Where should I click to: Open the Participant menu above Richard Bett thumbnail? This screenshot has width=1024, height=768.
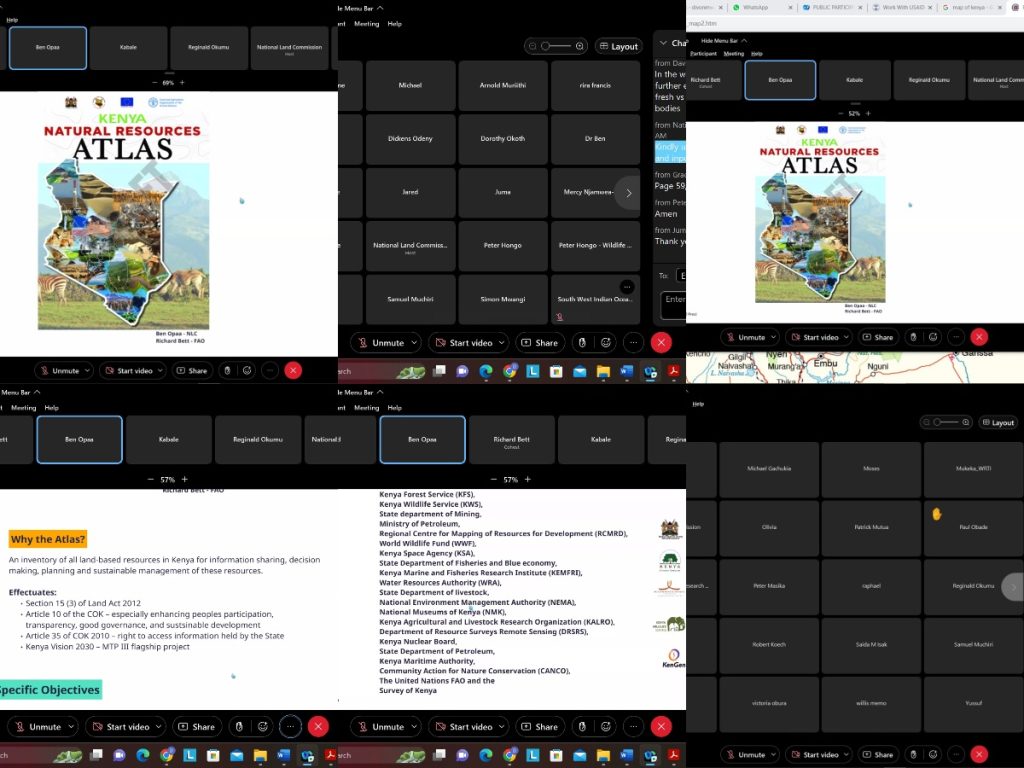pos(703,53)
